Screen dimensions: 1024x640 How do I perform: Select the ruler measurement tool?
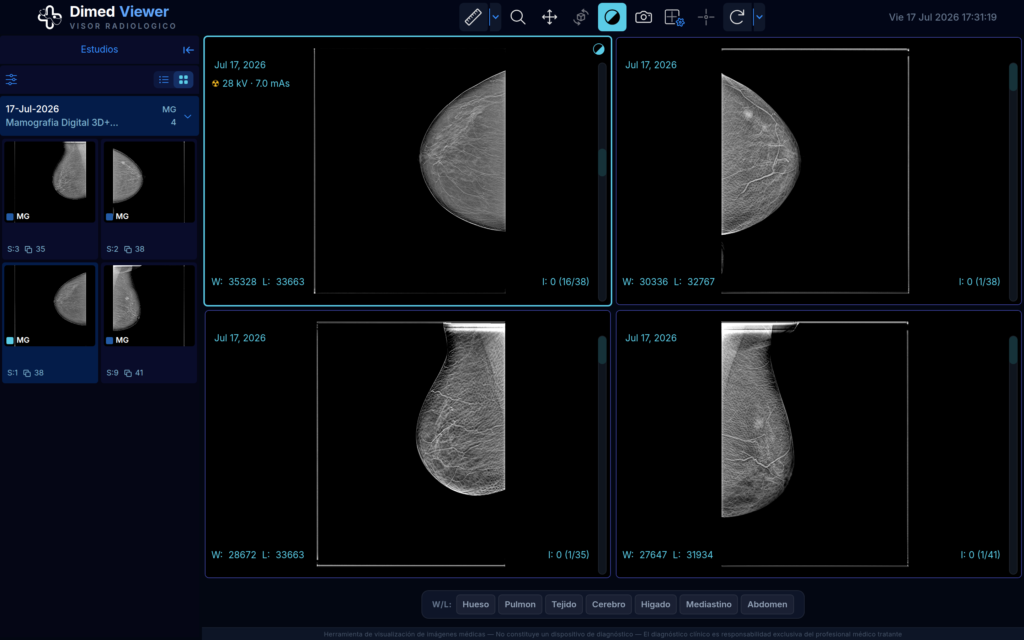pyautogui.click(x=473, y=17)
